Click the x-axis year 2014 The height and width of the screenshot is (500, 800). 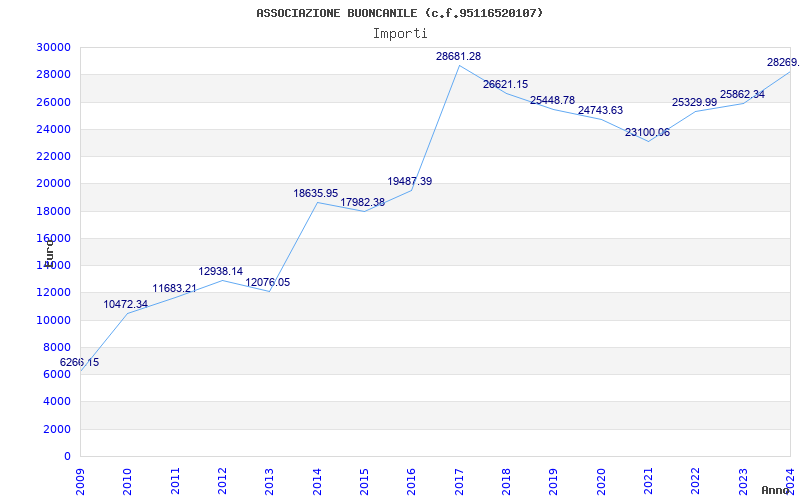click(317, 481)
